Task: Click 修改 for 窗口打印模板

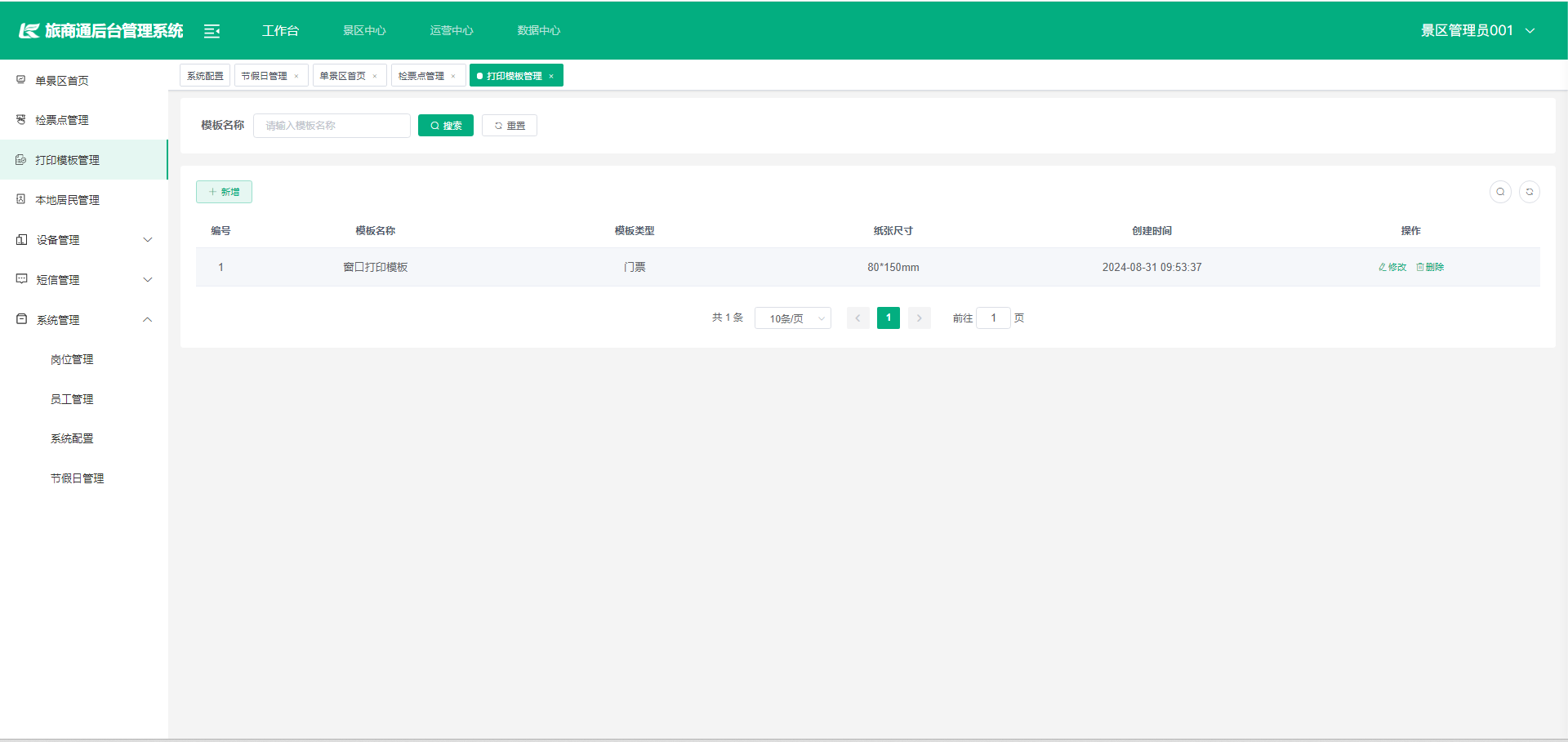Action: 1392,267
